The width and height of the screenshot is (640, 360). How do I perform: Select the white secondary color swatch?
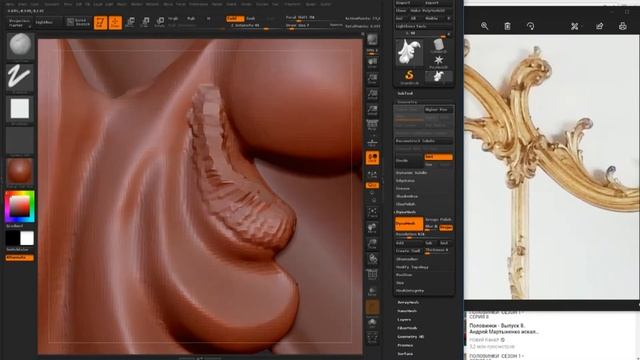(27, 238)
